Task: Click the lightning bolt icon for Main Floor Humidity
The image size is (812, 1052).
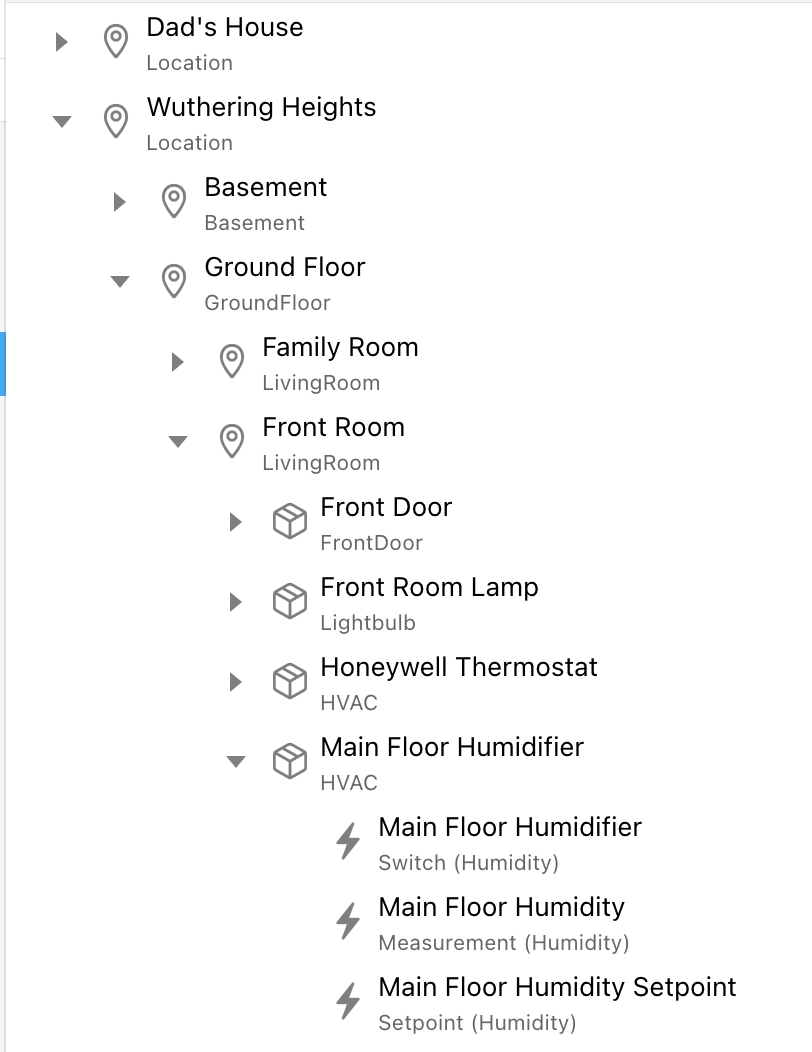Action: point(348,922)
